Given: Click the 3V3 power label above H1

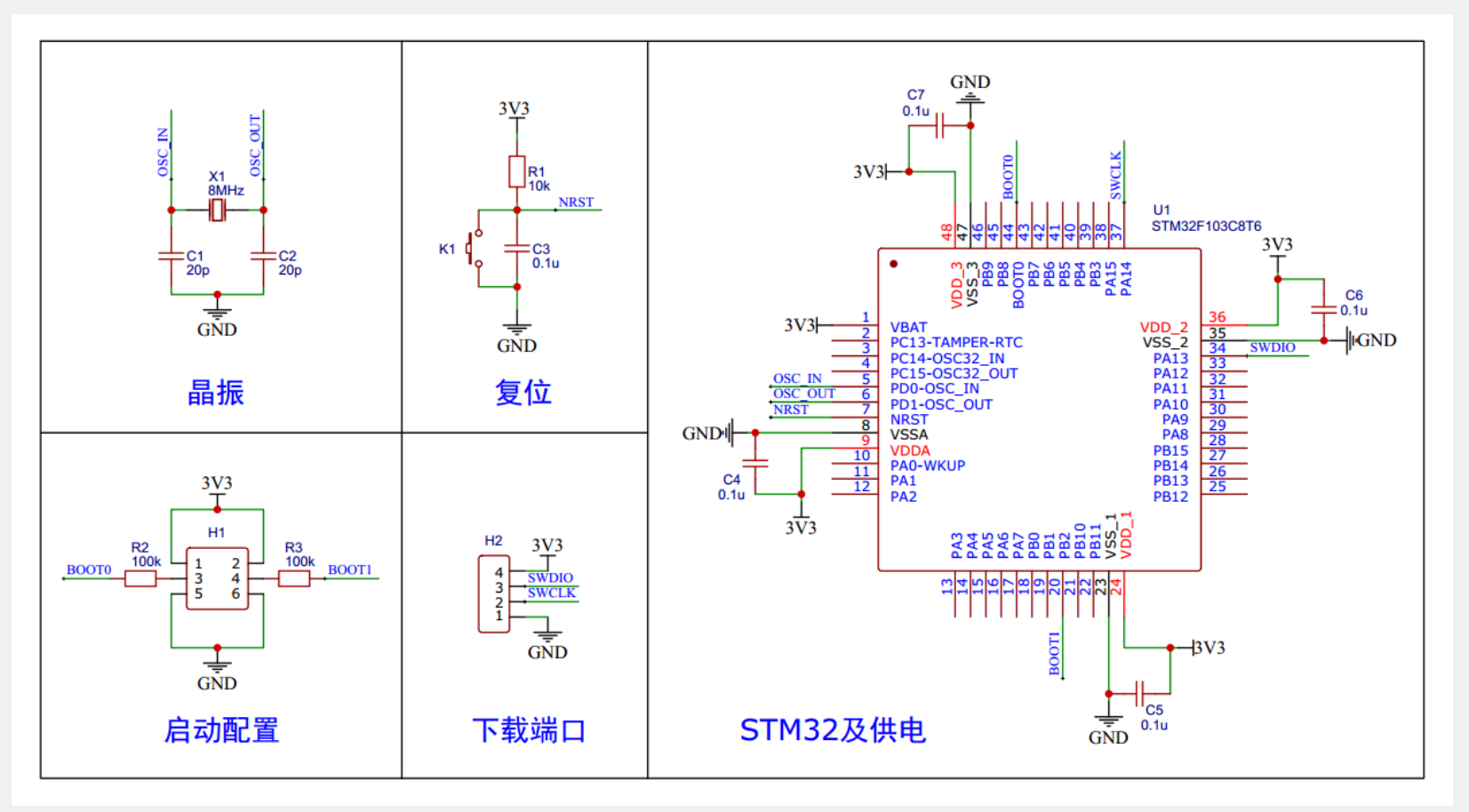Looking at the screenshot, I should coord(217,483).
